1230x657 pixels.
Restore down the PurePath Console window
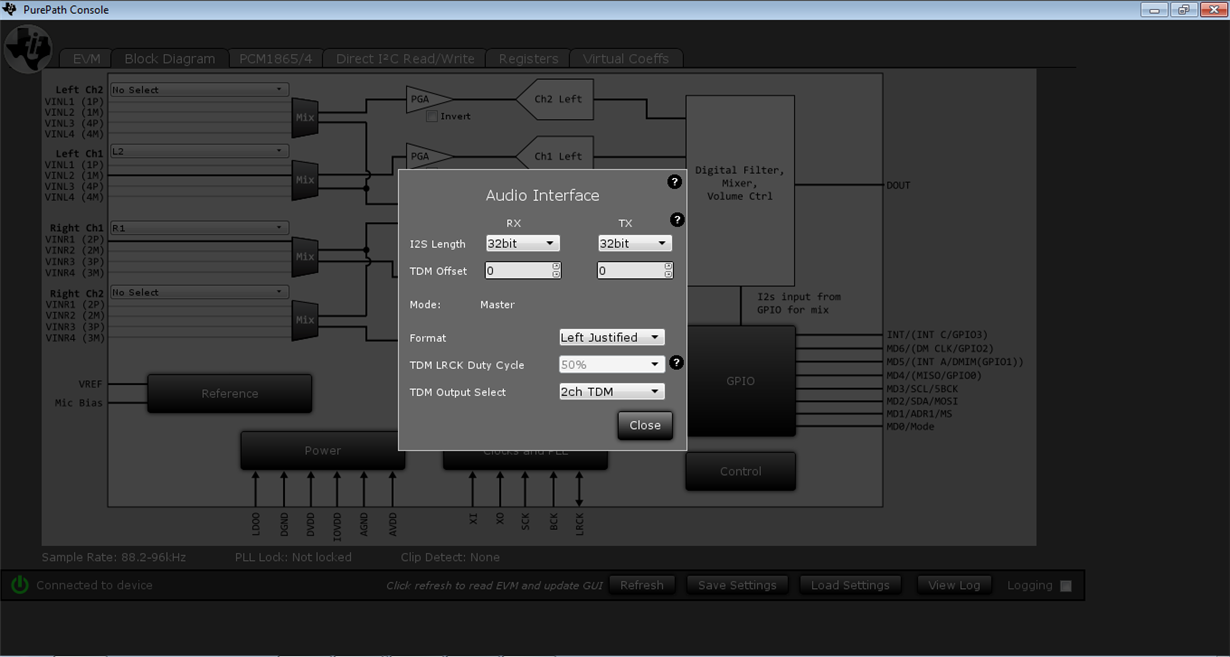click(1183, 10)
